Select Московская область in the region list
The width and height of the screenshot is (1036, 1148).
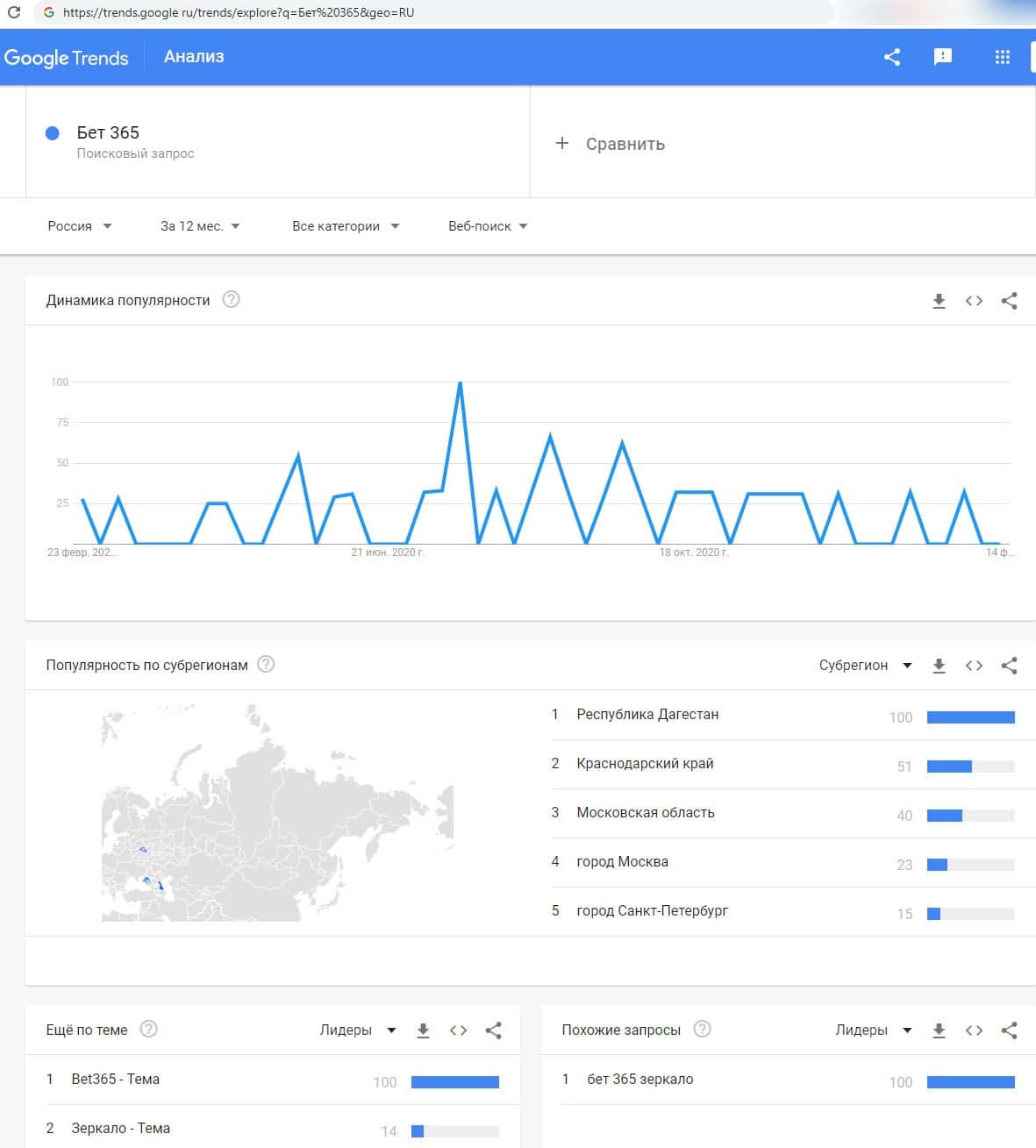pyautogui.click(x=646, y=813)
